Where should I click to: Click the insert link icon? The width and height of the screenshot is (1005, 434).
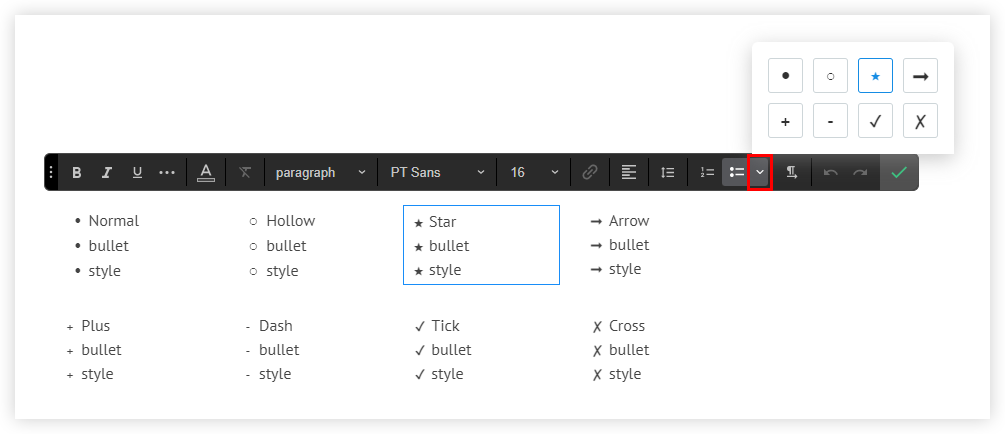pyautogui.click(x=590, y=172)
